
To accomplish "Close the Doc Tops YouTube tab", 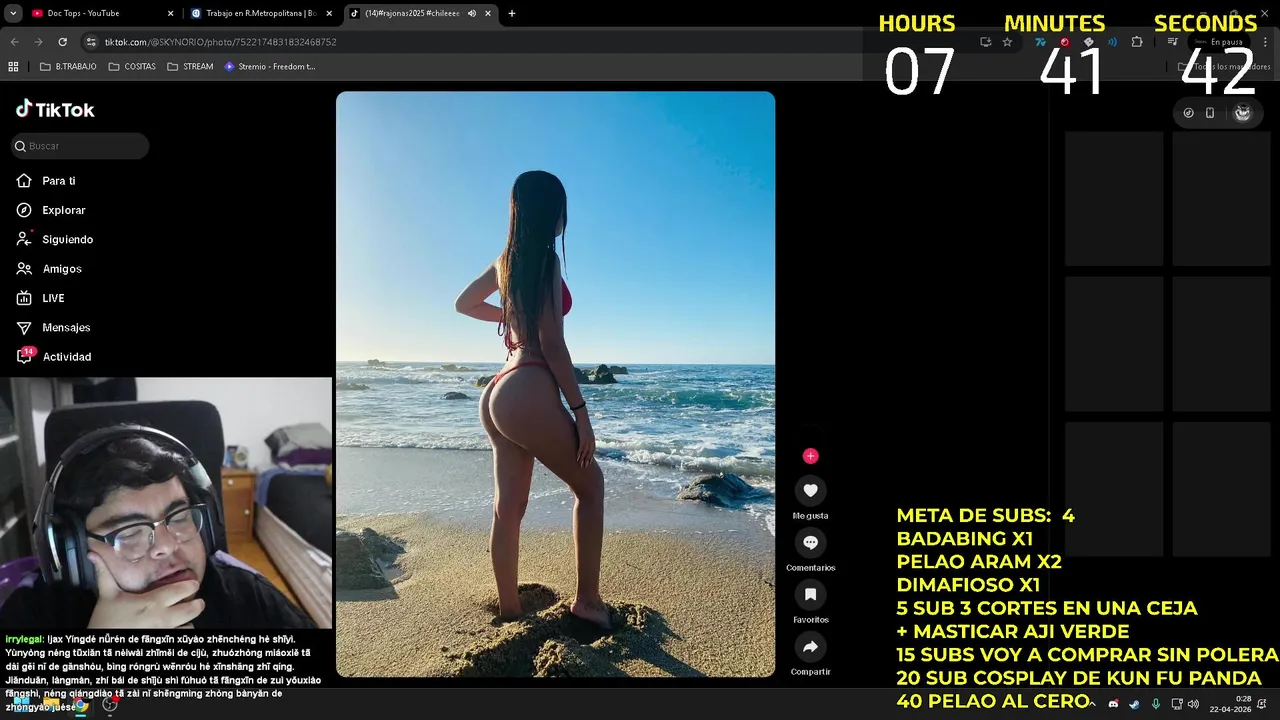I will click(x=171, y=13).
